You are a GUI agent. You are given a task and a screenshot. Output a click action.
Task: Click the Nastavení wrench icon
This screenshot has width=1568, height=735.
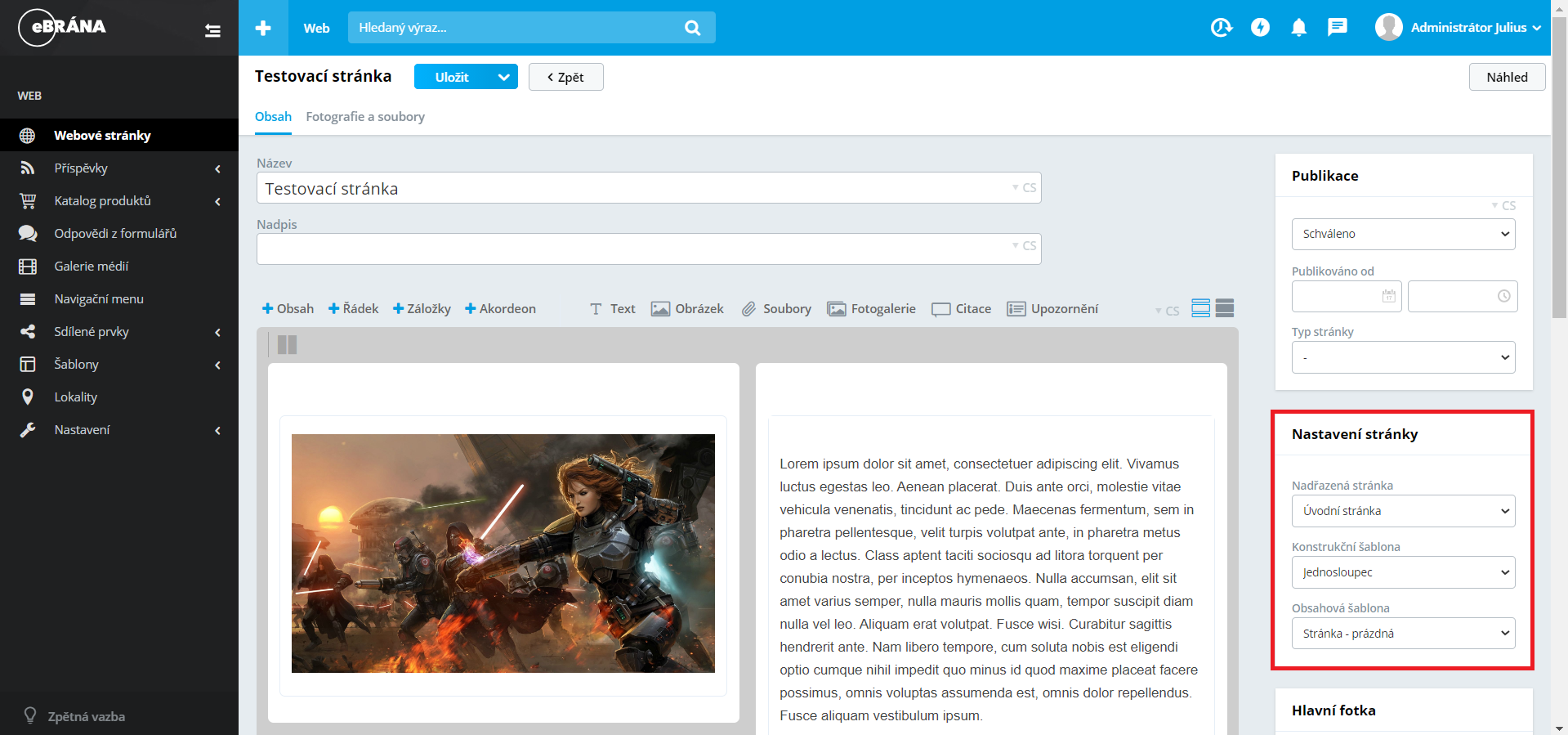click(x=28, y=430)
